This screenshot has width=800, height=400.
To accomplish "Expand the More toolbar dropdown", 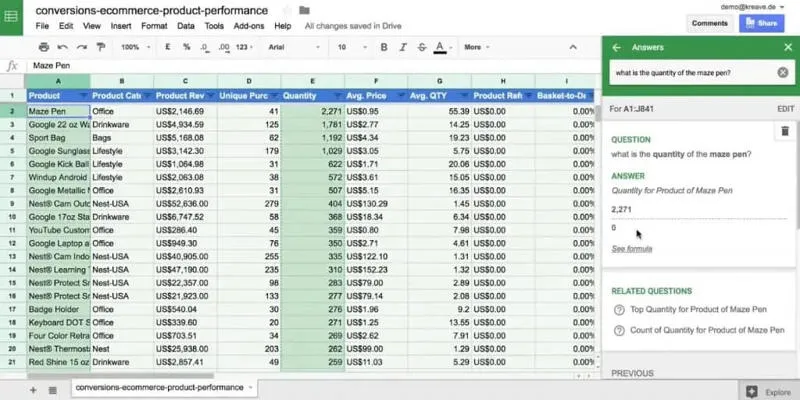I will point(477,47).
